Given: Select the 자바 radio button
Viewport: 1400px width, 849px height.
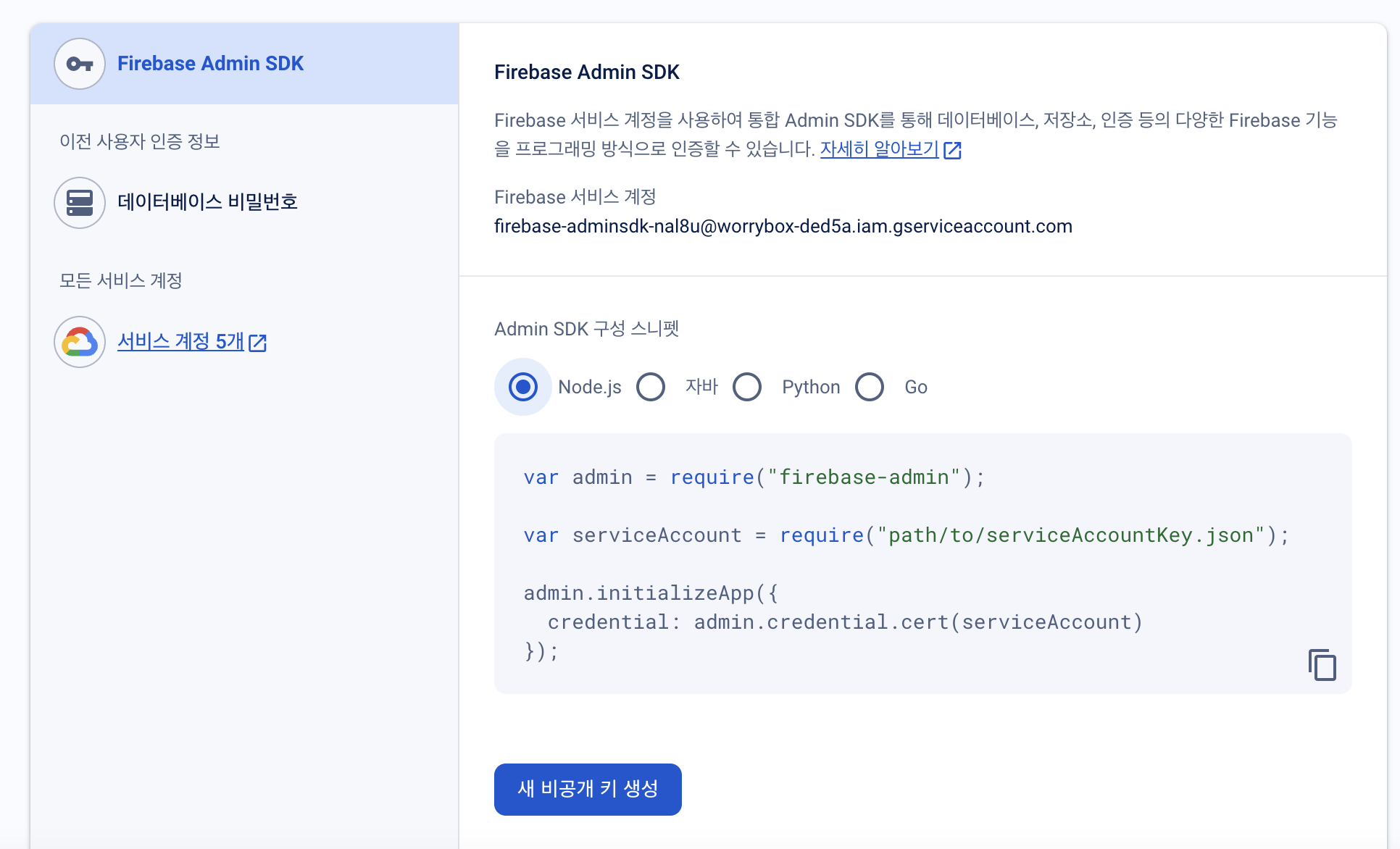Looking at the screenshot, I should [651, 388].
